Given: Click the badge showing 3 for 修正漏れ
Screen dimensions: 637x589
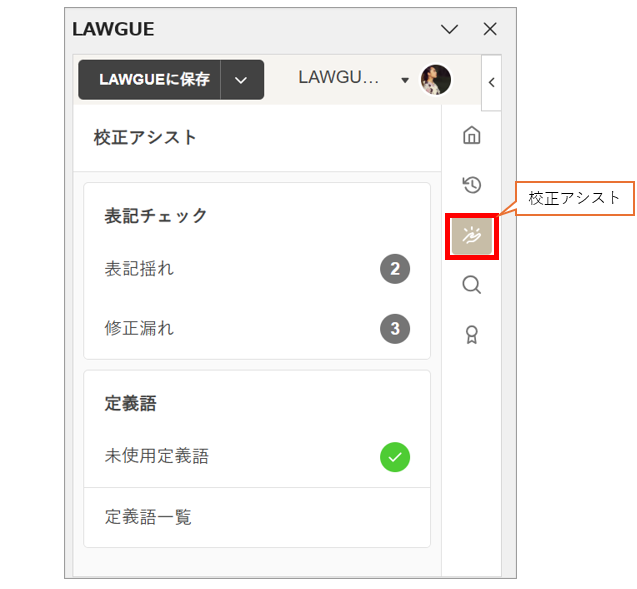Looking at the screenshot, I should [395, 328].
